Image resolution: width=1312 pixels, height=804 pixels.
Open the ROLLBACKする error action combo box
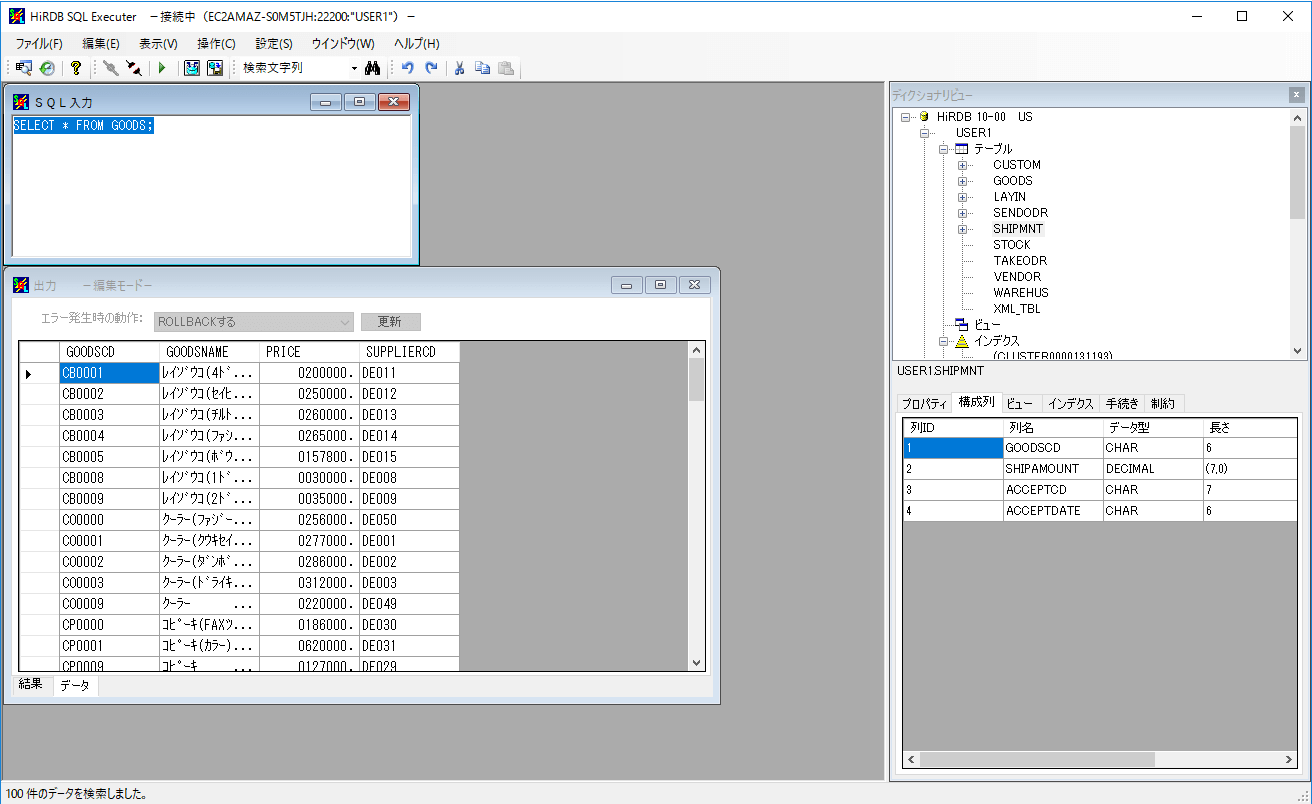point(343,321)
